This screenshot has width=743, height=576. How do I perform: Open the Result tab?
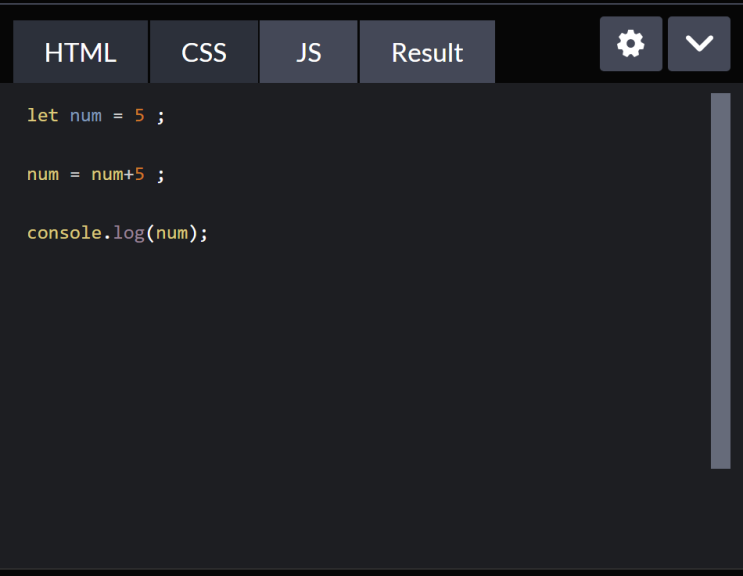coord(427,52)
